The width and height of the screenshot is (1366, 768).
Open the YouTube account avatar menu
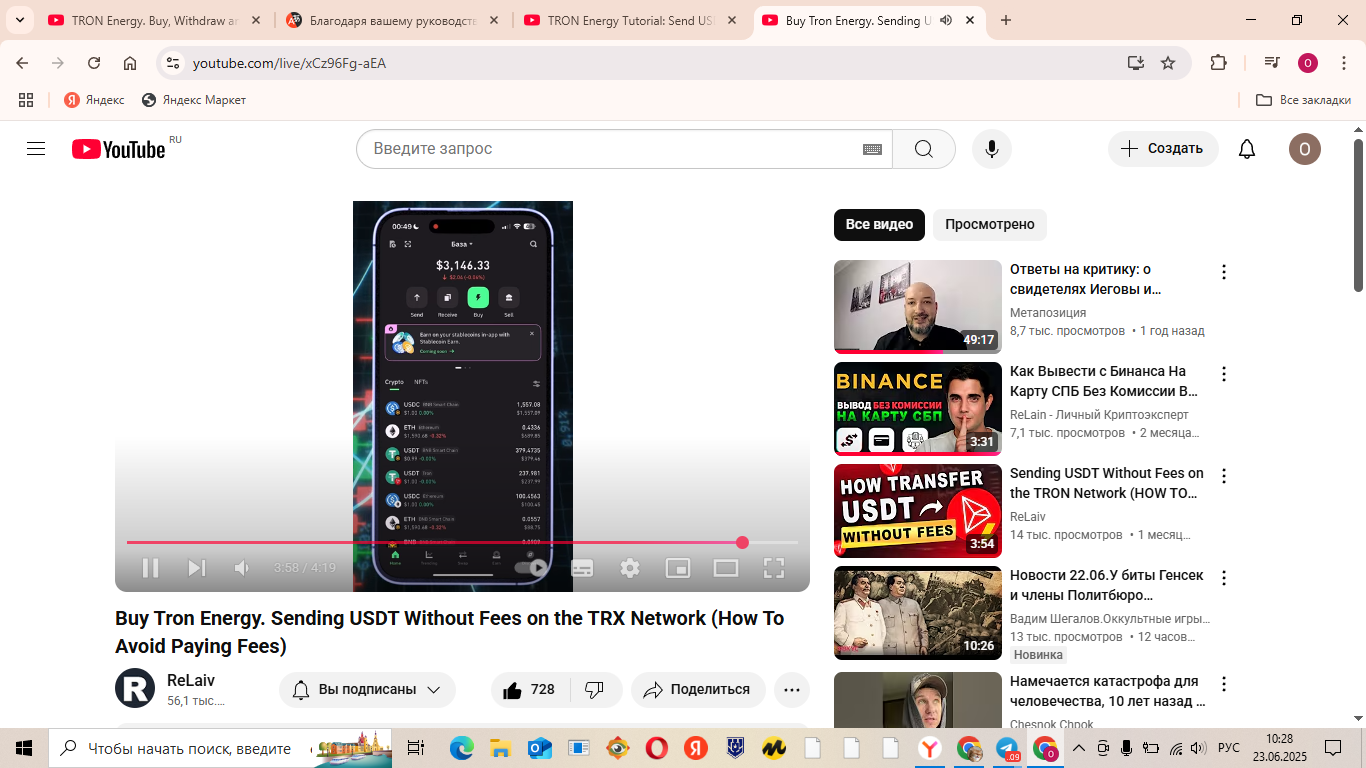[x=1304, y=149]
